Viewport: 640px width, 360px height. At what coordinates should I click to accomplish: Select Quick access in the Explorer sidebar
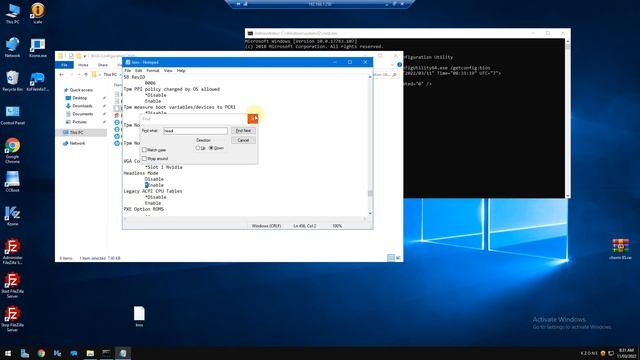[81, 90]
